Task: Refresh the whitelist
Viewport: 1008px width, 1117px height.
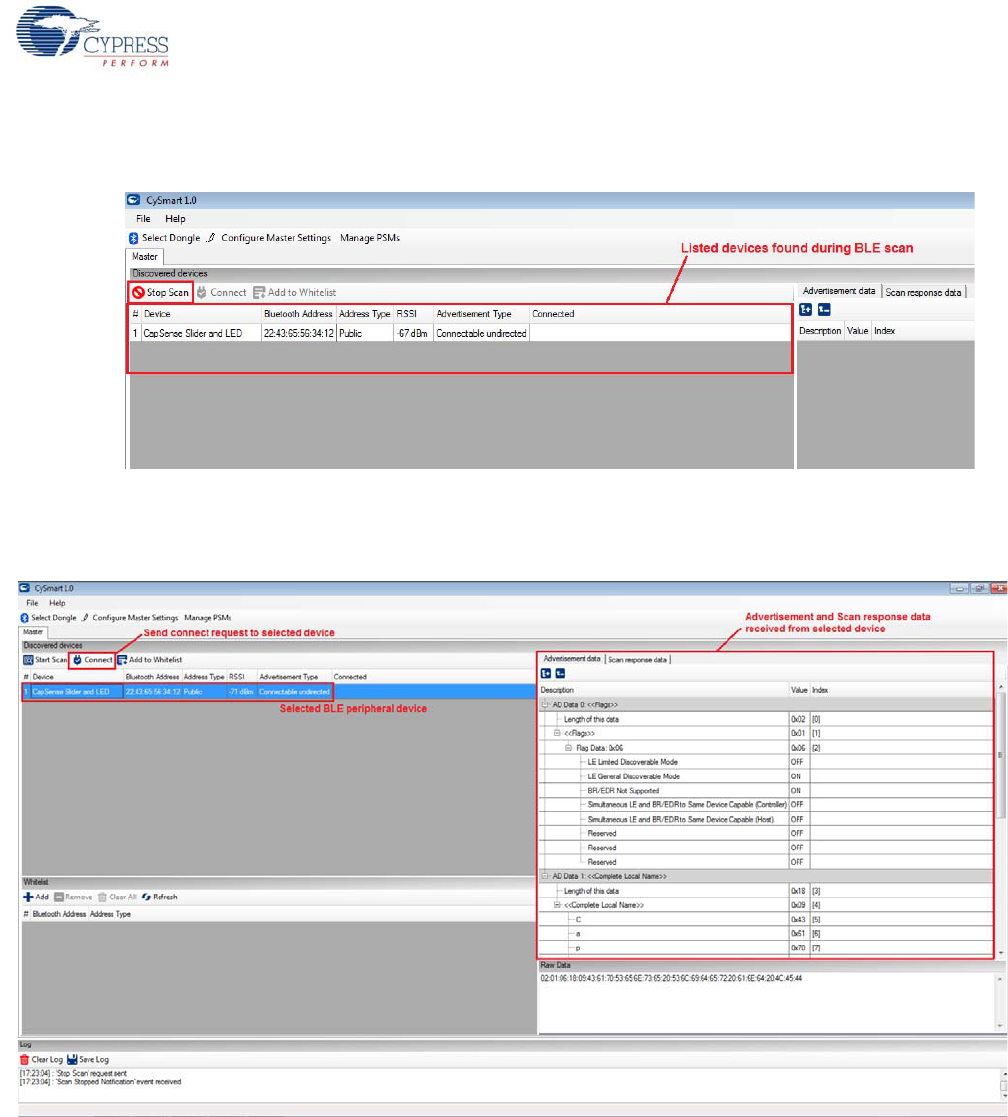Action: click(x=160, y=897)
